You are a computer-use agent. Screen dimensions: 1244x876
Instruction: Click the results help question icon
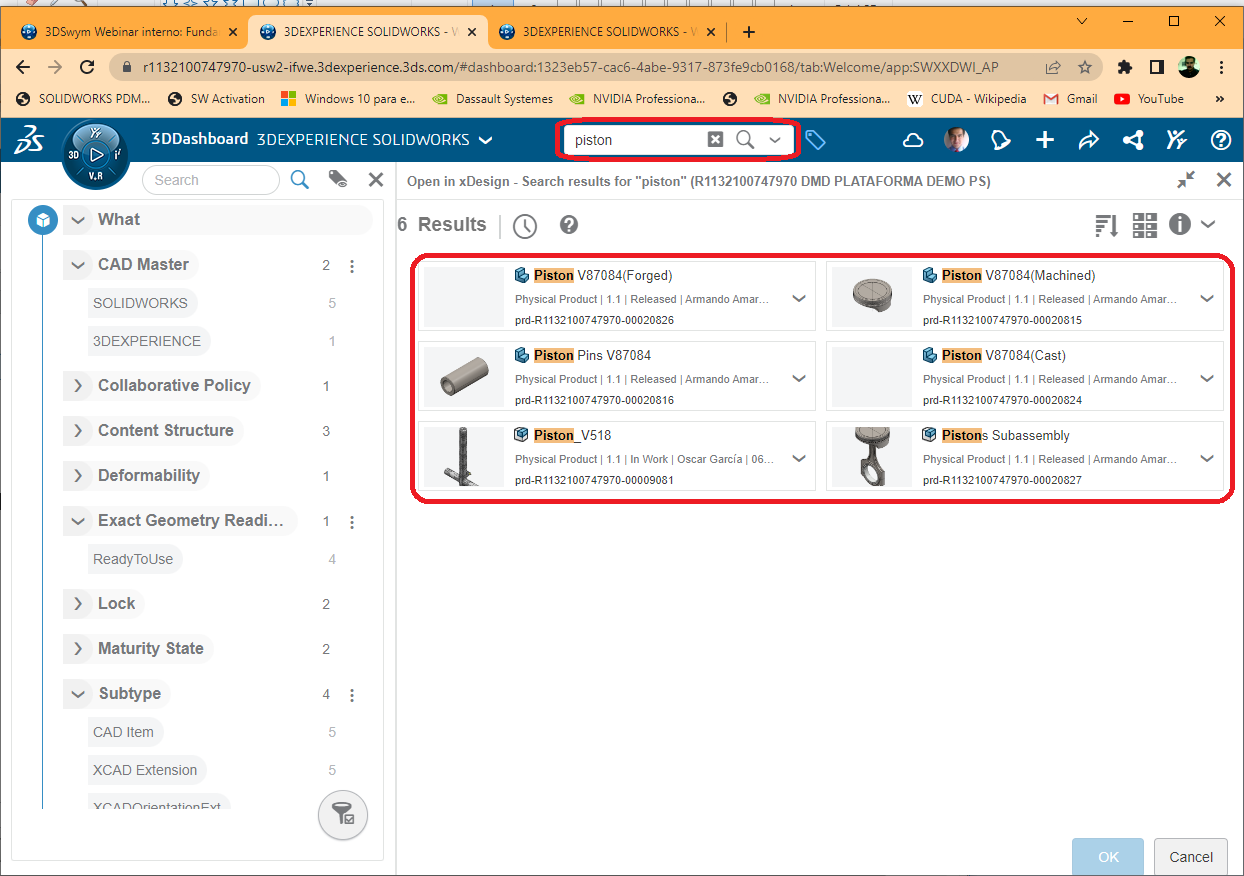coord(569,224)
